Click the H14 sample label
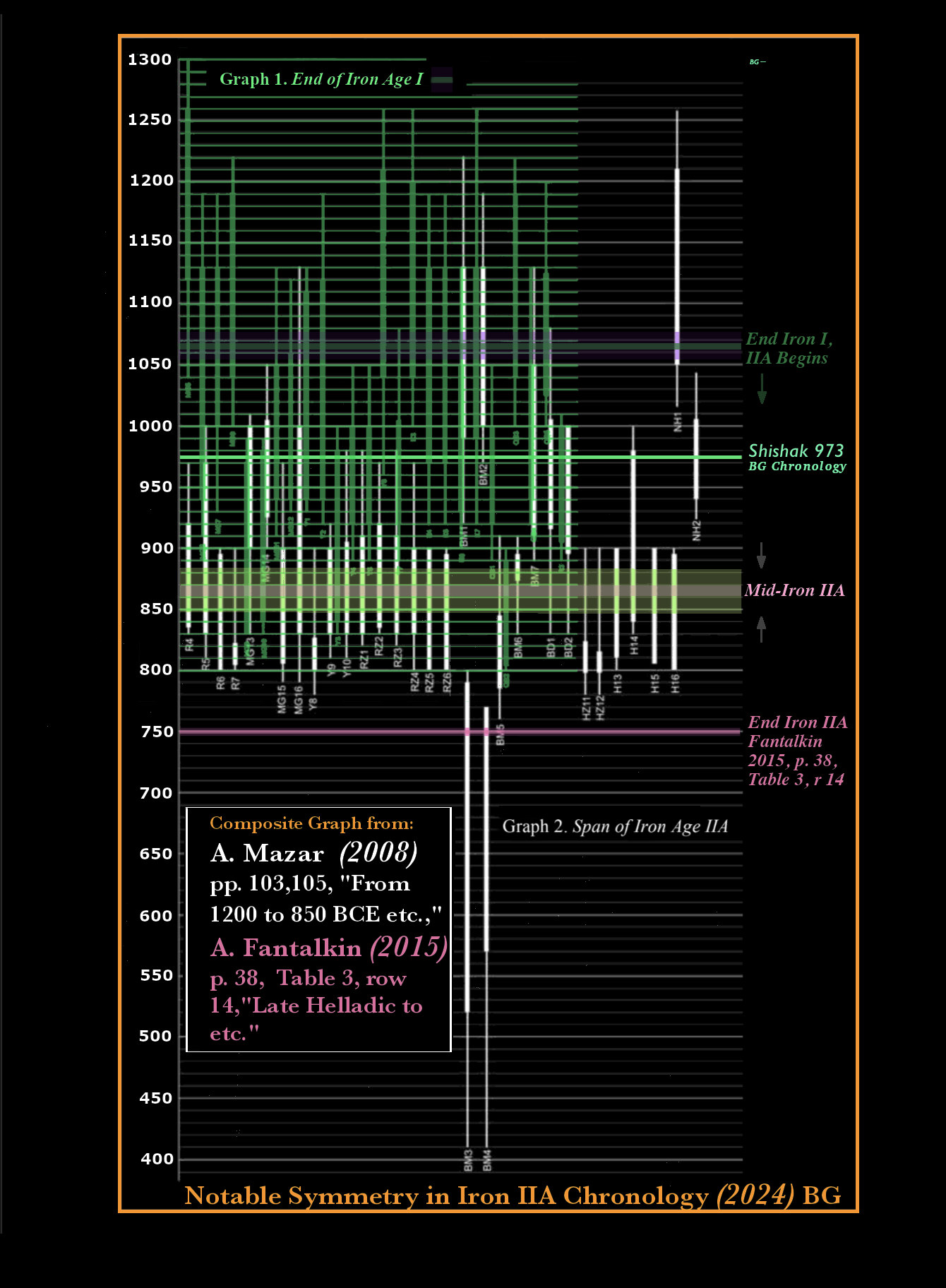946x1288 pixels. [634, 645]
